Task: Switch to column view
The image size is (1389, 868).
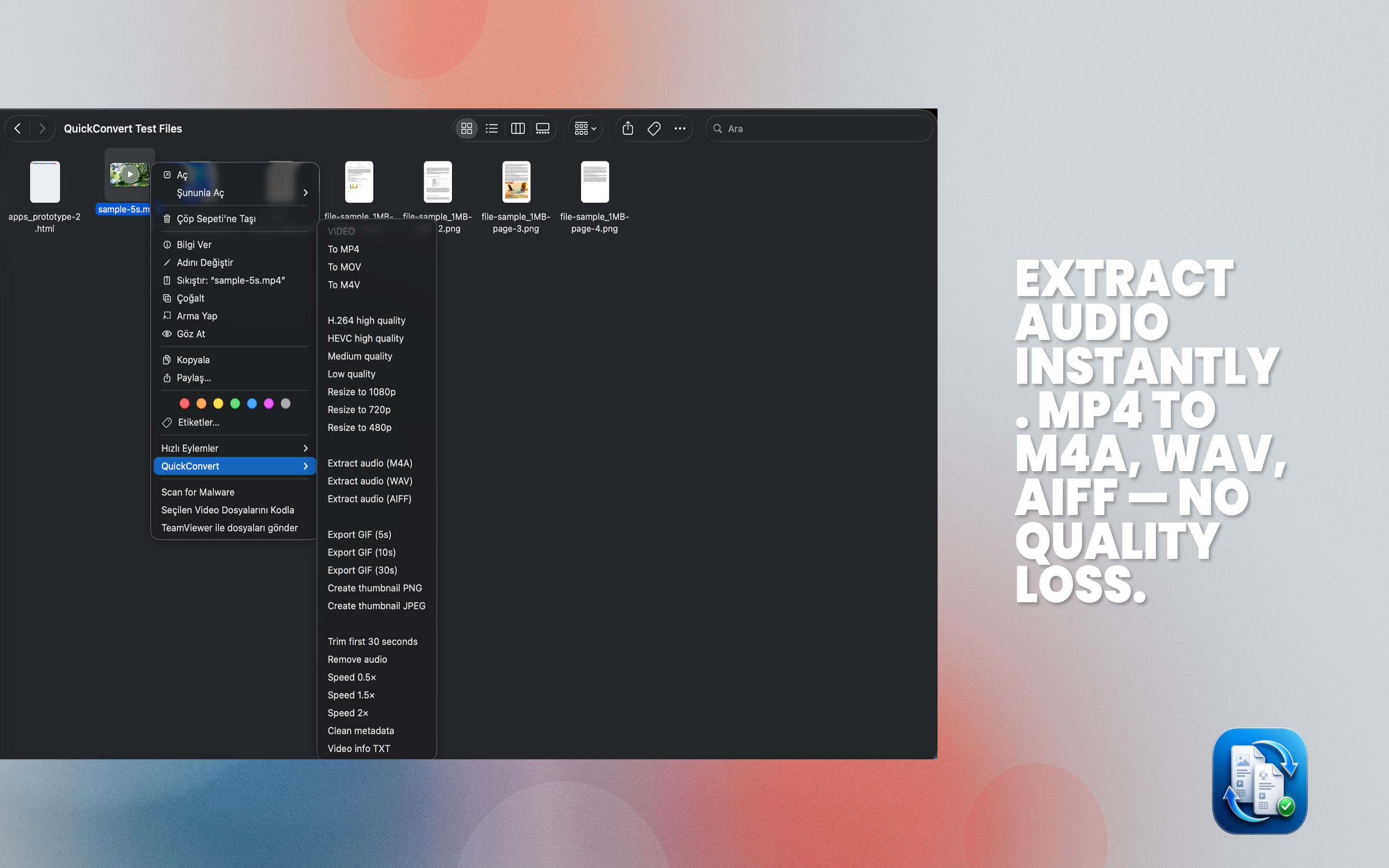Action: (x=517, y=129)
